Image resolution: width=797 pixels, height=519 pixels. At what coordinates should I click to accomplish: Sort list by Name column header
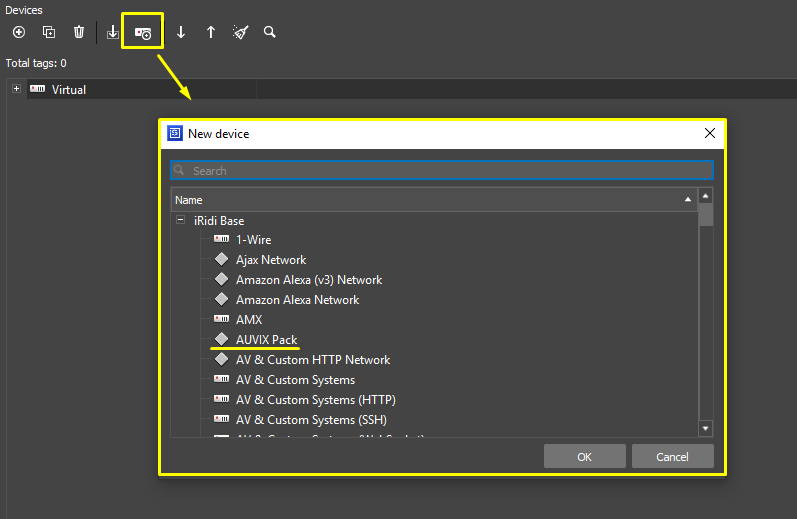click(434, 200)
